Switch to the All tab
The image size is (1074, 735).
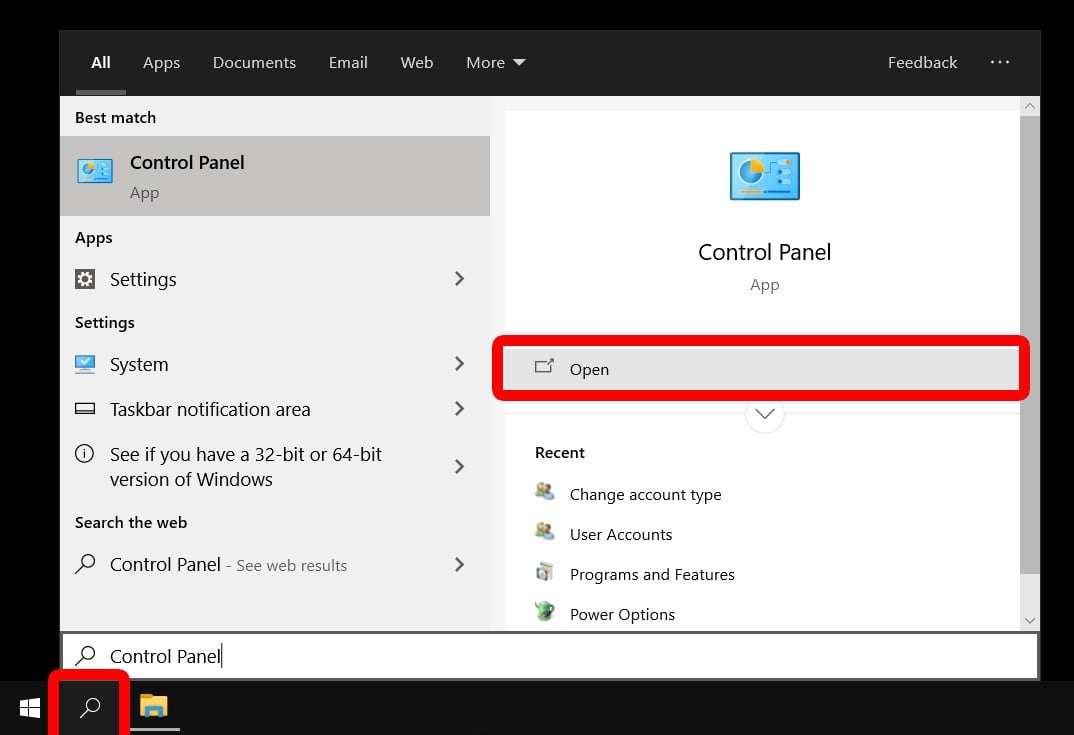point(101,62)
